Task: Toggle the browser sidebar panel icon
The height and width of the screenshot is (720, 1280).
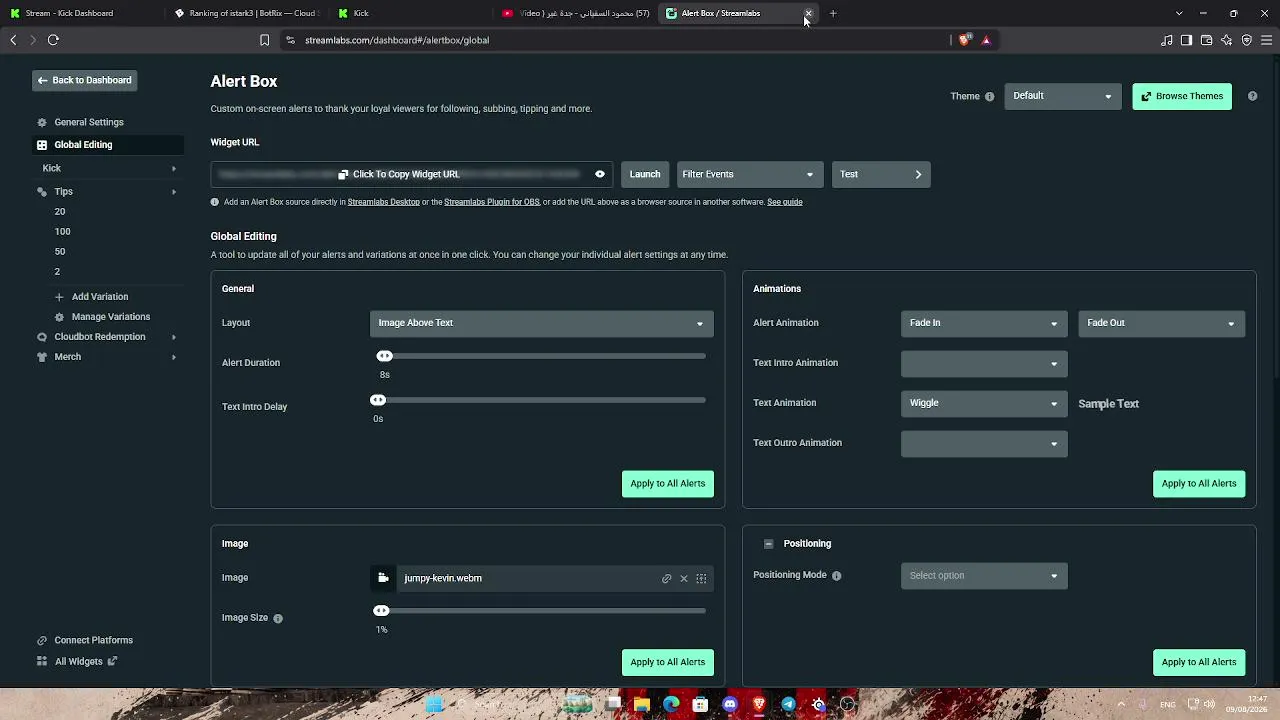Action: [x=1186, y=40]
